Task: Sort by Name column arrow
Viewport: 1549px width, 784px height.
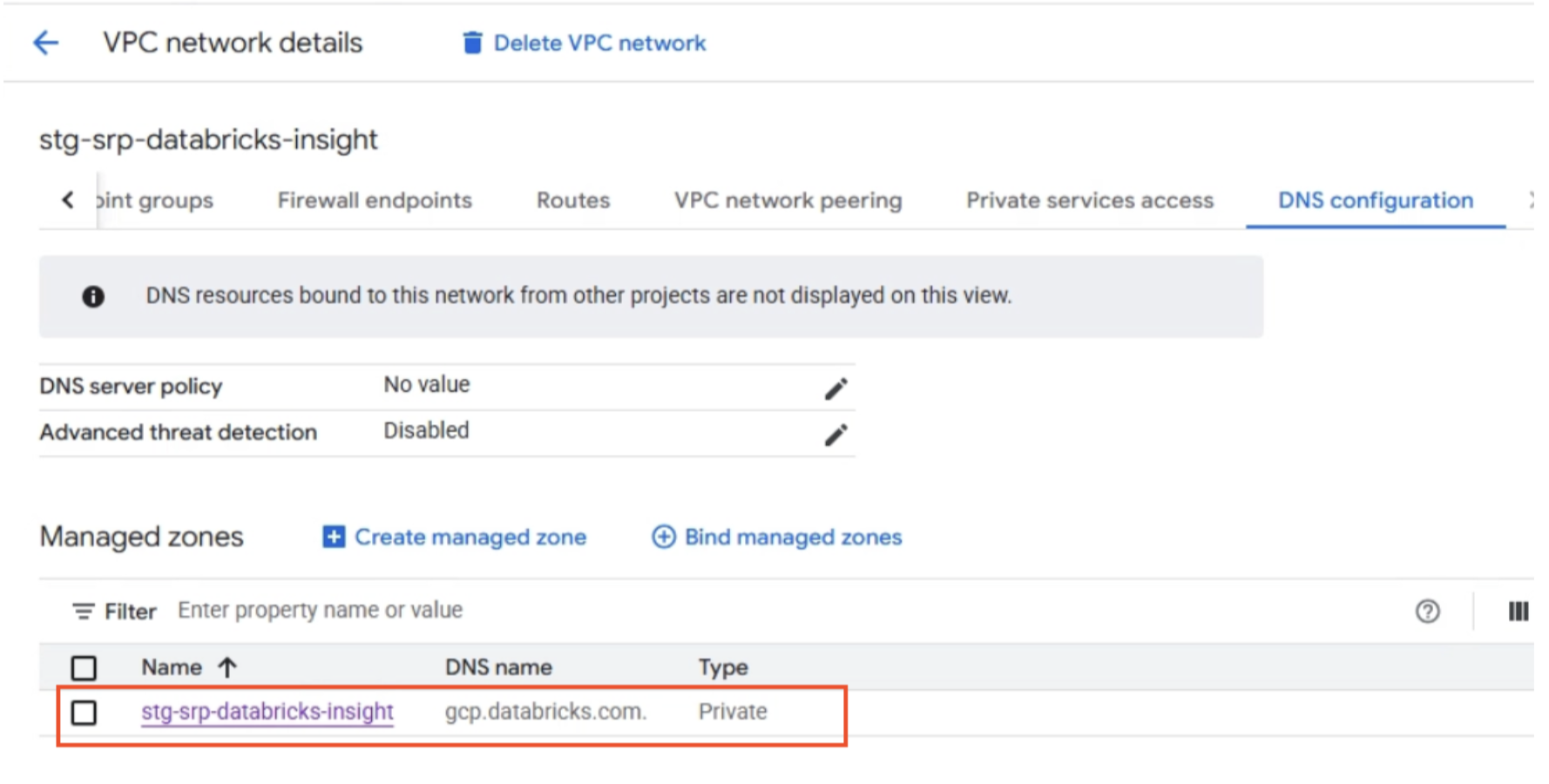Action: tap(227, 667)
